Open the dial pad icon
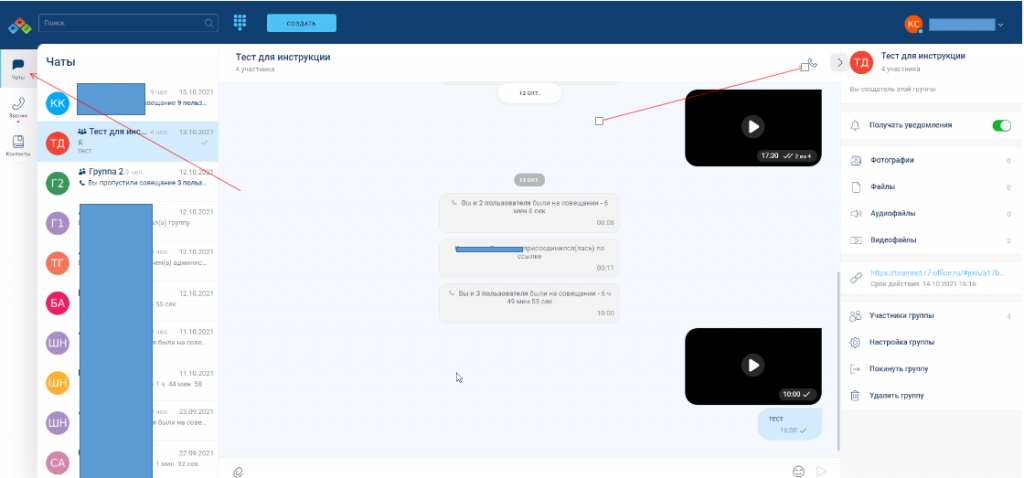Screen dimensions: 1024x478 pyautogui.click(x=240, y=23)
